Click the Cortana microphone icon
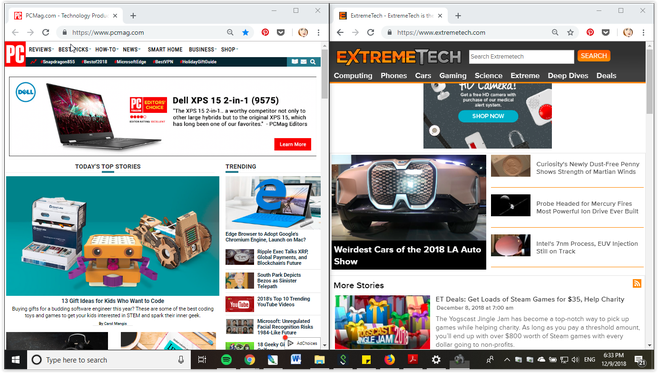This screenshot has width=658, height=373. [x=181, y=360]
